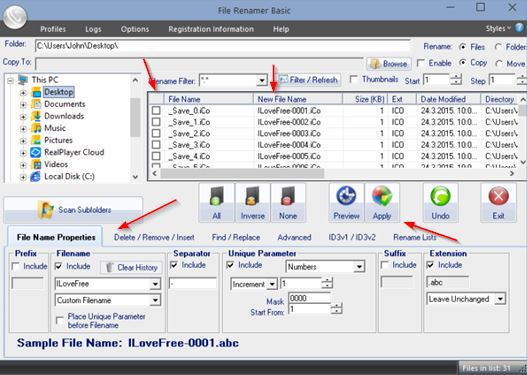Toggle Separator Include checkbox

174,265
